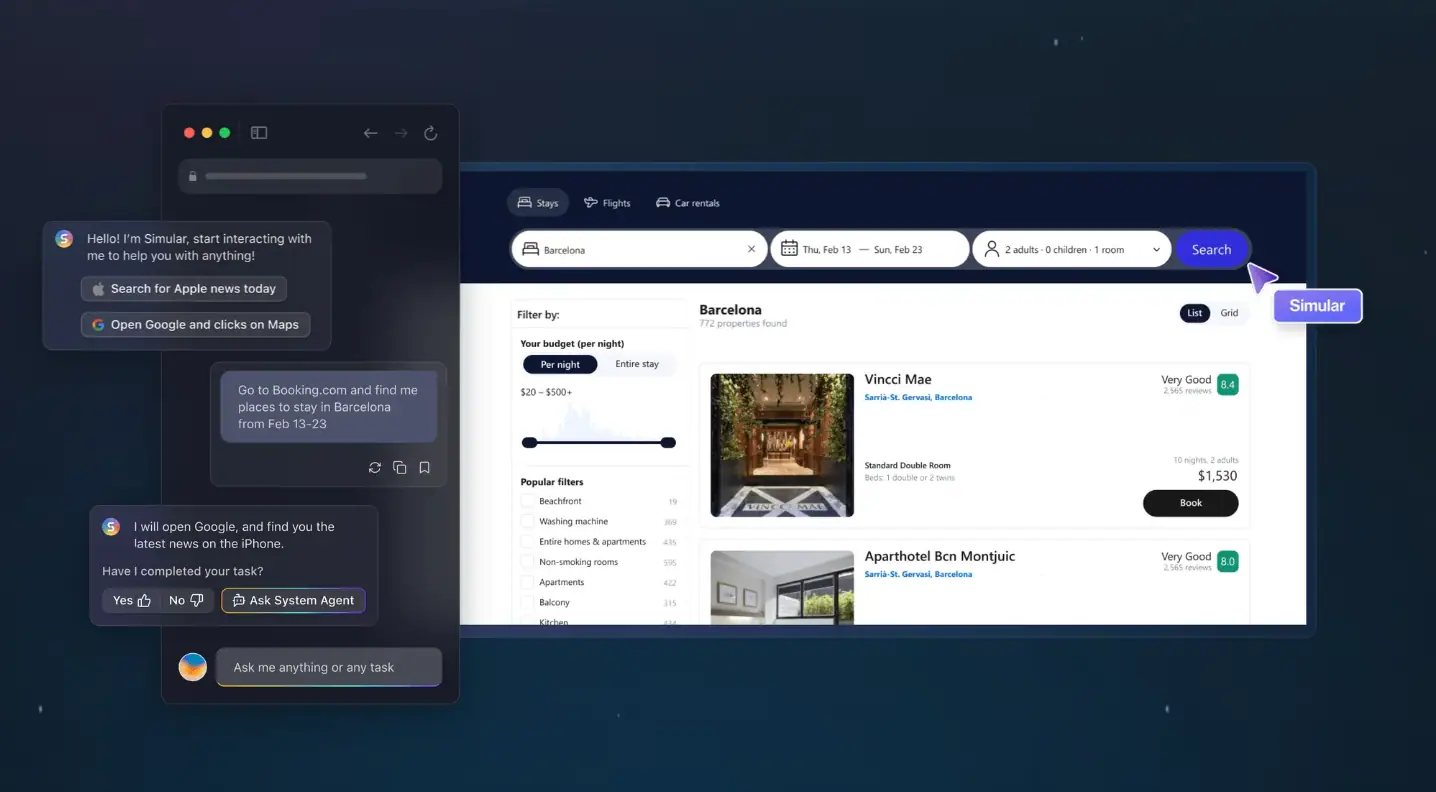
Task: Open Aparthotel Bcn Montjuic location link
Action: pyautogui.click(x=918, y=575)
